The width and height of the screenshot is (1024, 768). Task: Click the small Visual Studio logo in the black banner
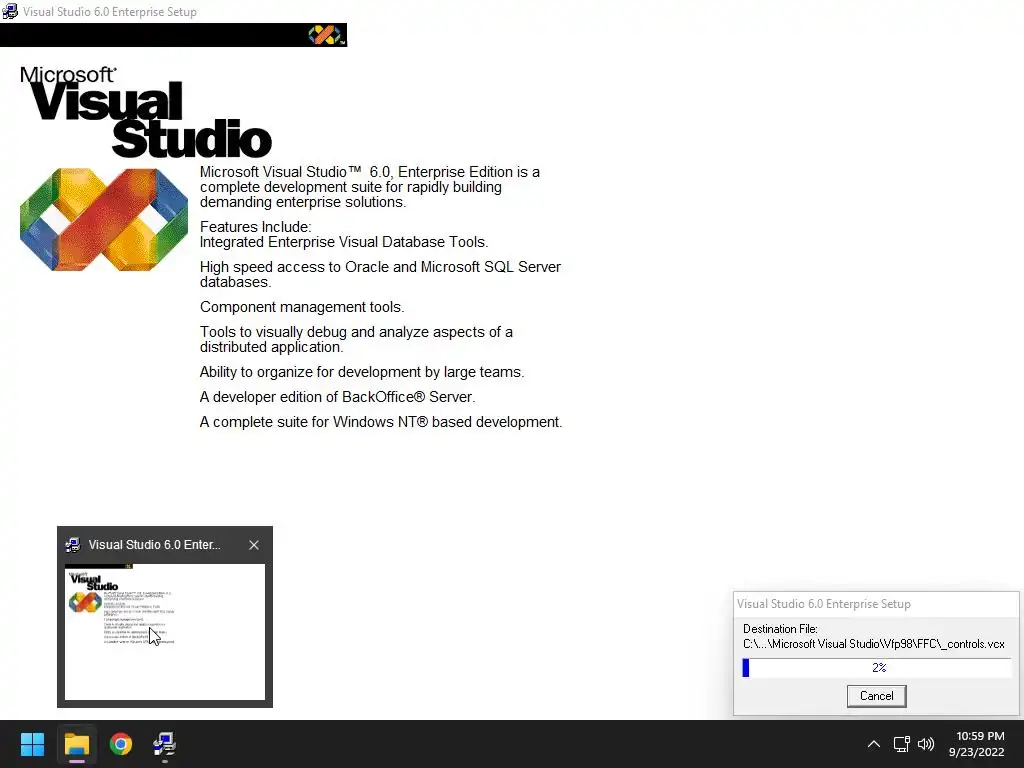click(x=325, y=35)
